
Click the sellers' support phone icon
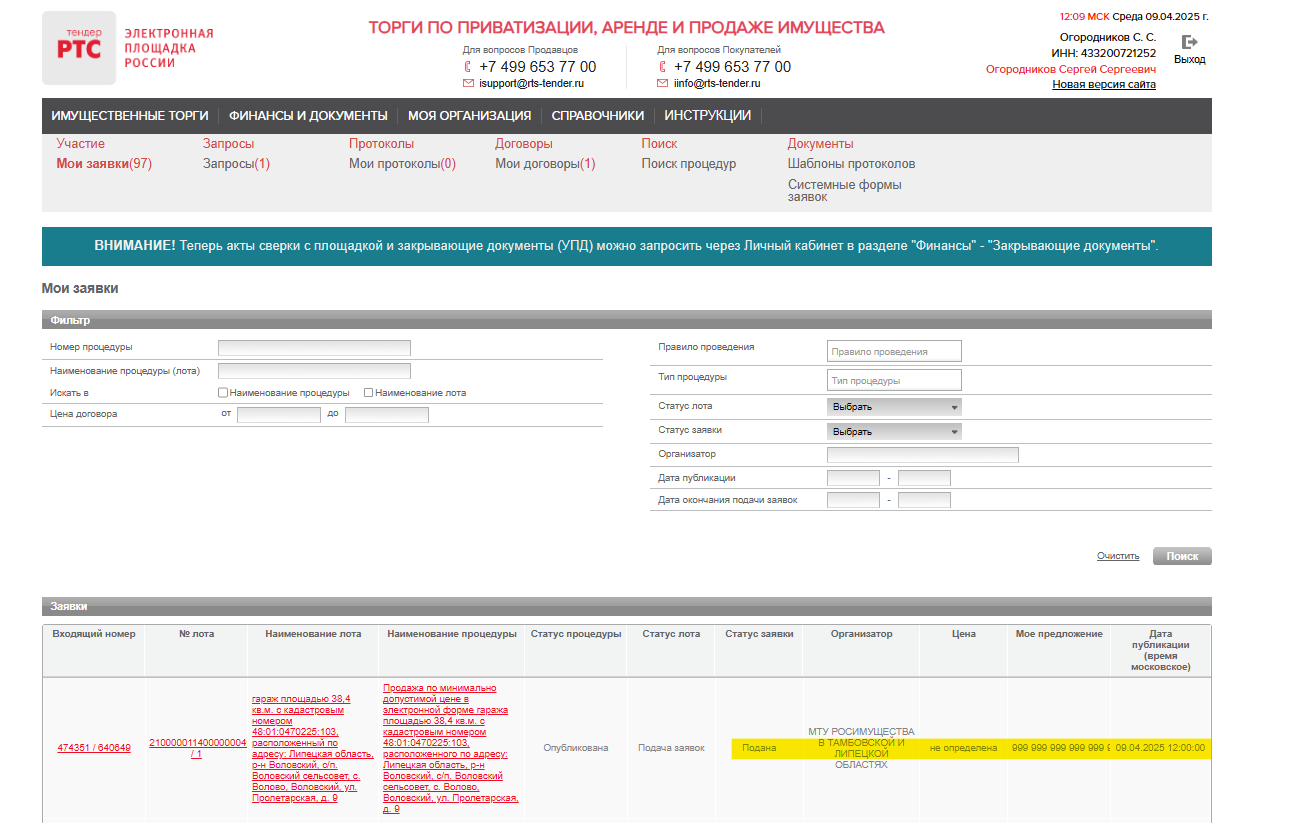[467, 67]
